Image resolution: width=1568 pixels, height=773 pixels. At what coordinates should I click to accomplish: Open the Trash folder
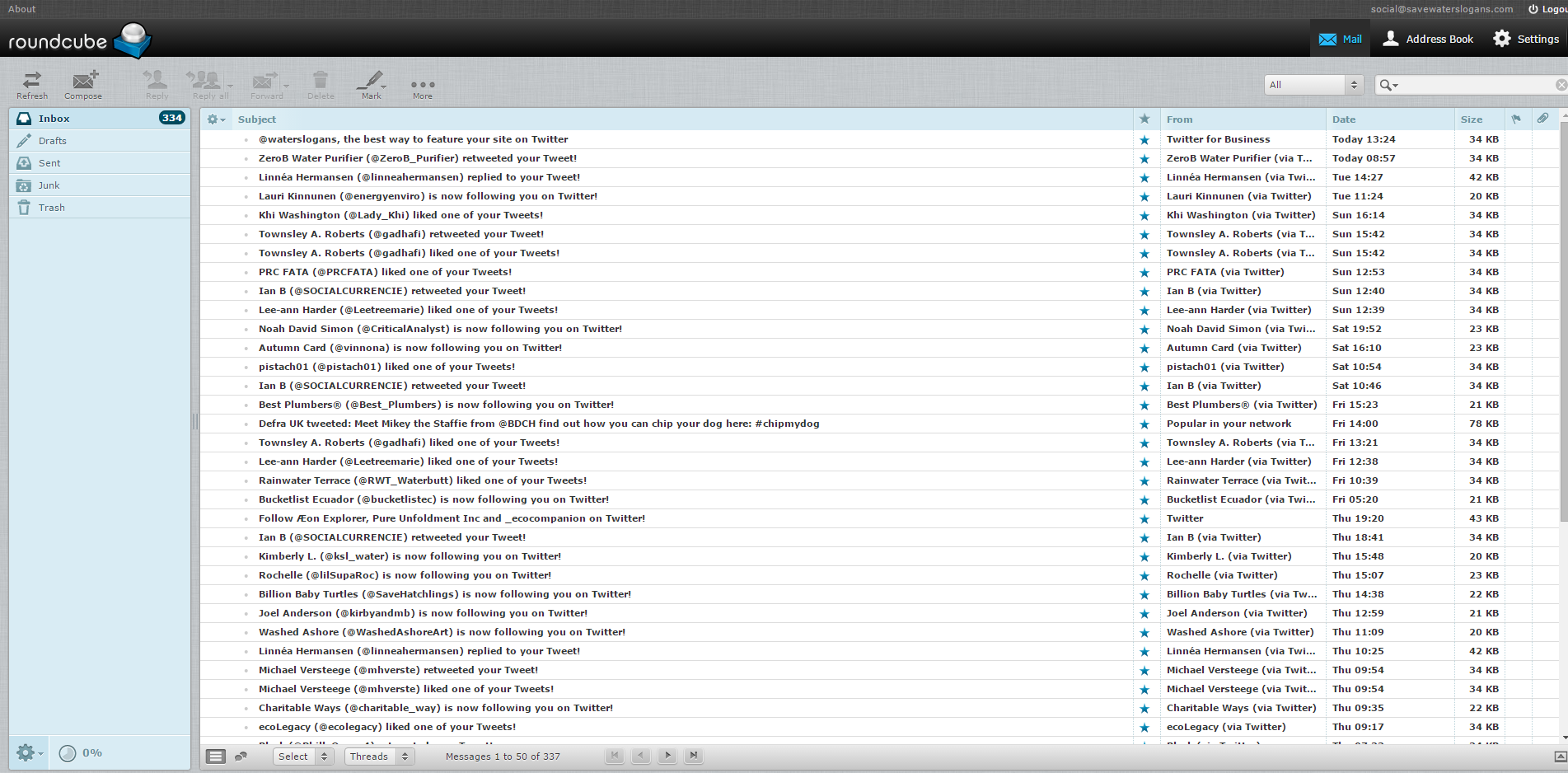click(51, 208)
